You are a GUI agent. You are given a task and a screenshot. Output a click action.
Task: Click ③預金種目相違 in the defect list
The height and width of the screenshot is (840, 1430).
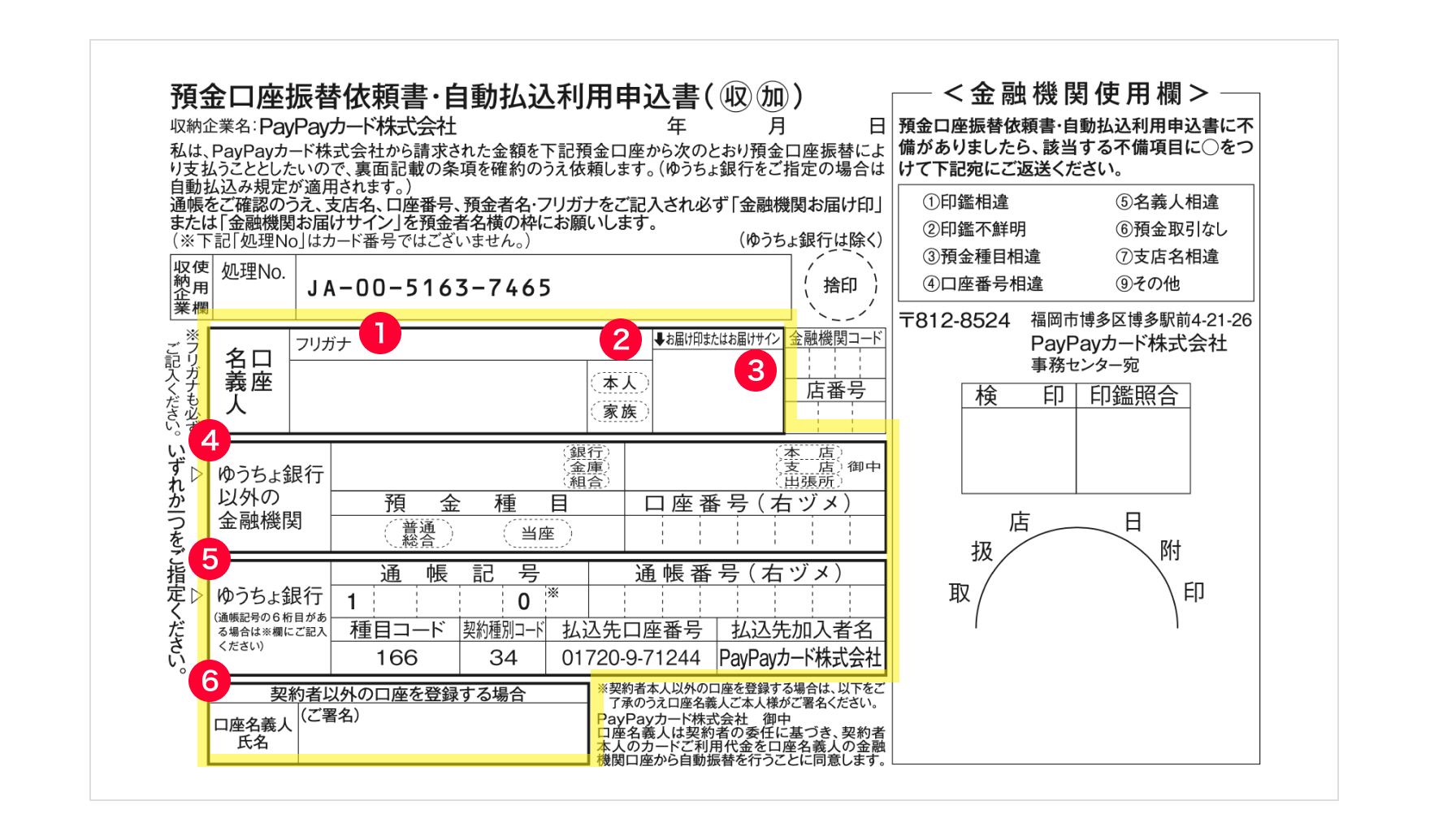coord(981,257)
